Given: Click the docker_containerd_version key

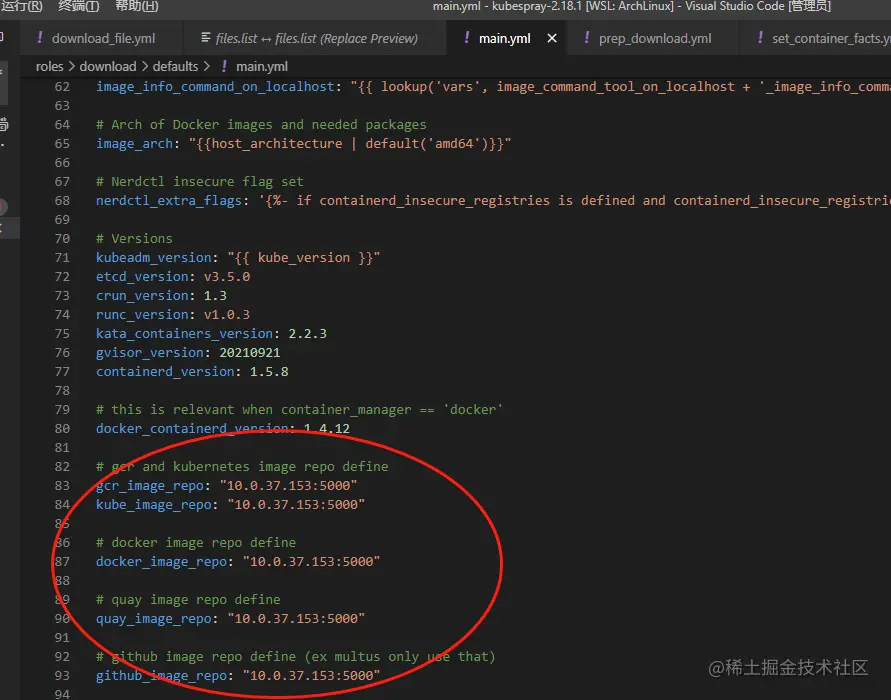Looking at the screenshot, I should coord(192,428).
